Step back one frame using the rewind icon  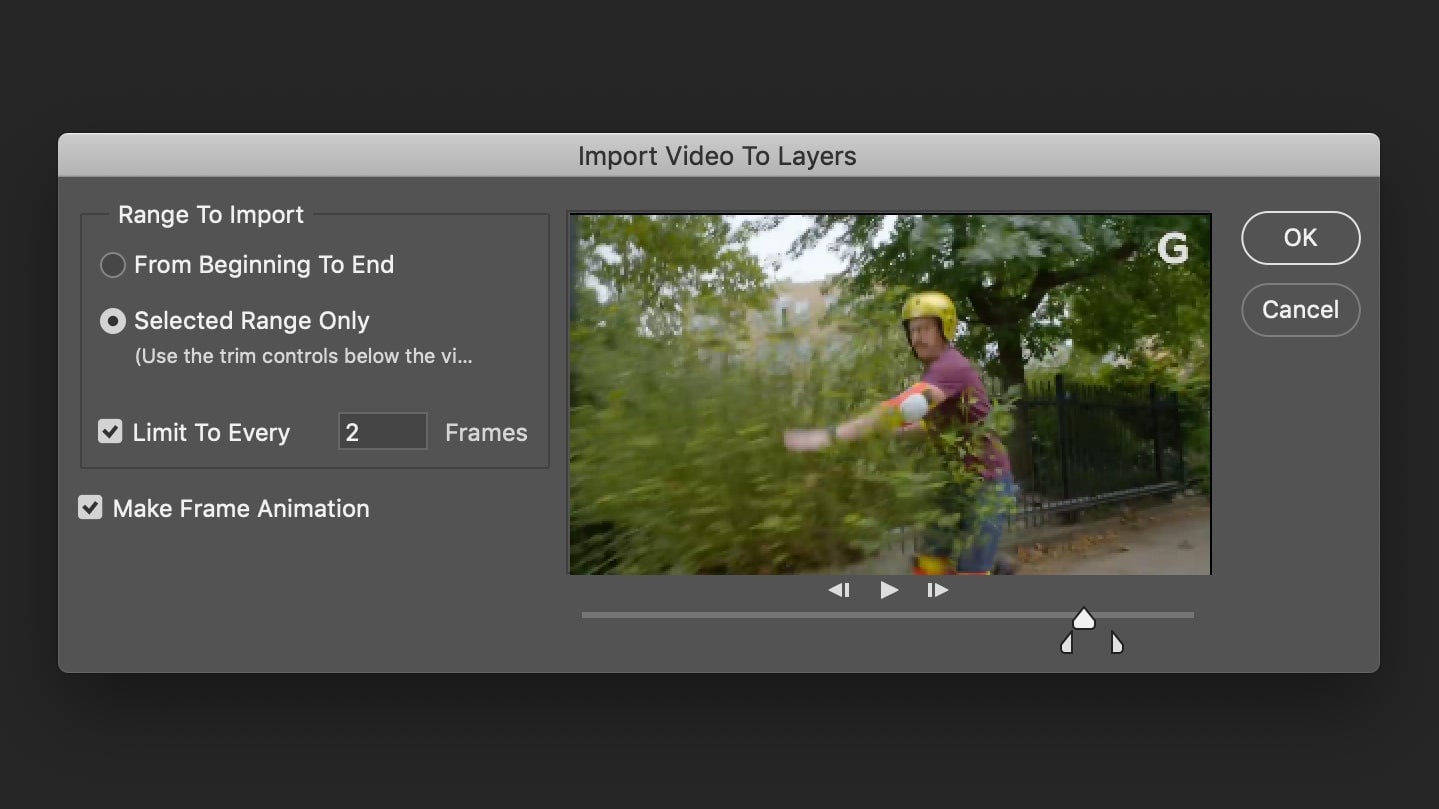(x=839, y=590)
